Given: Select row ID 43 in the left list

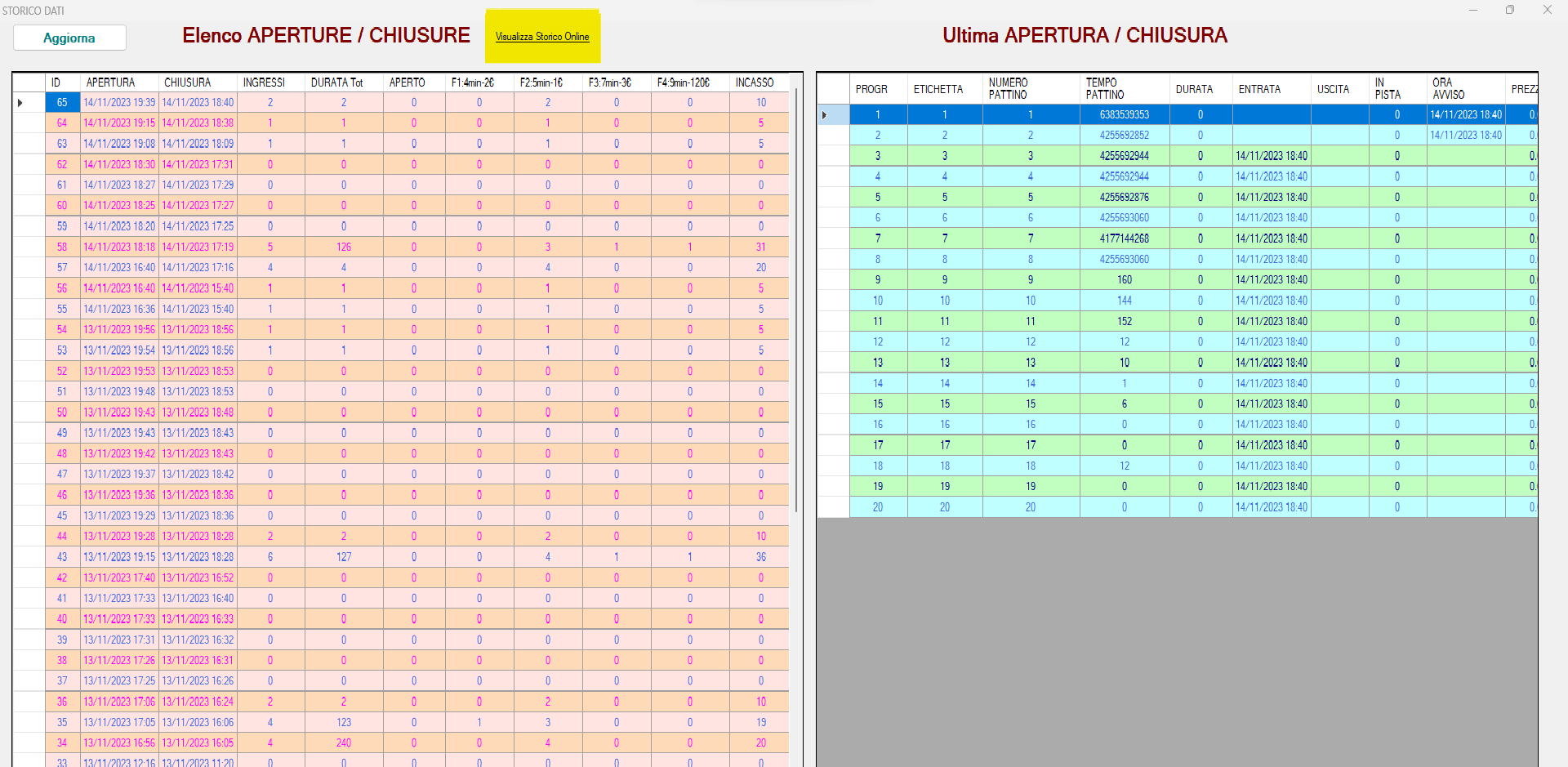Looking at the screenshot, I should tap(62, 557).
